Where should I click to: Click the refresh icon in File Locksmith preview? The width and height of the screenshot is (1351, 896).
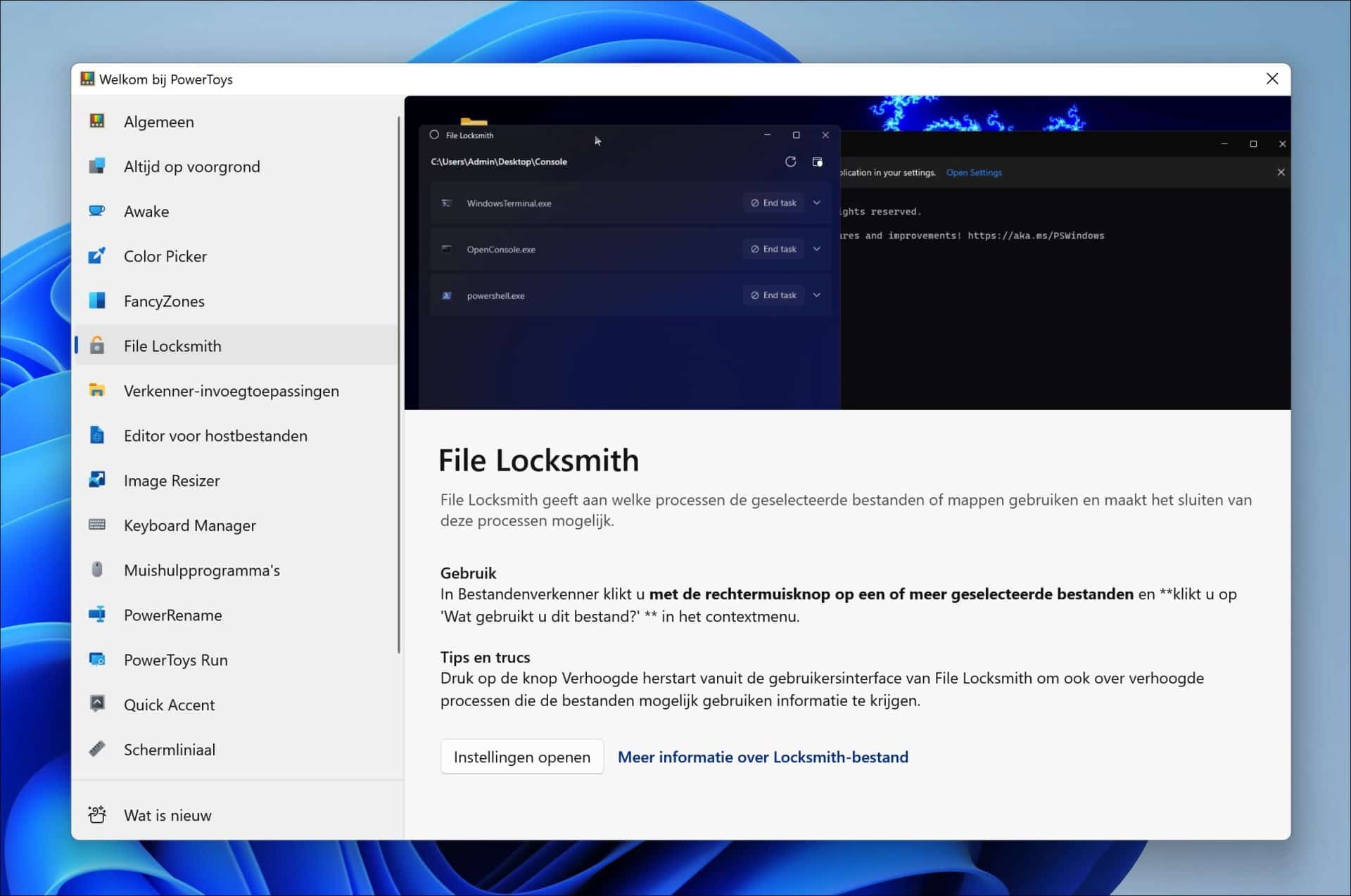coord(790,162)
